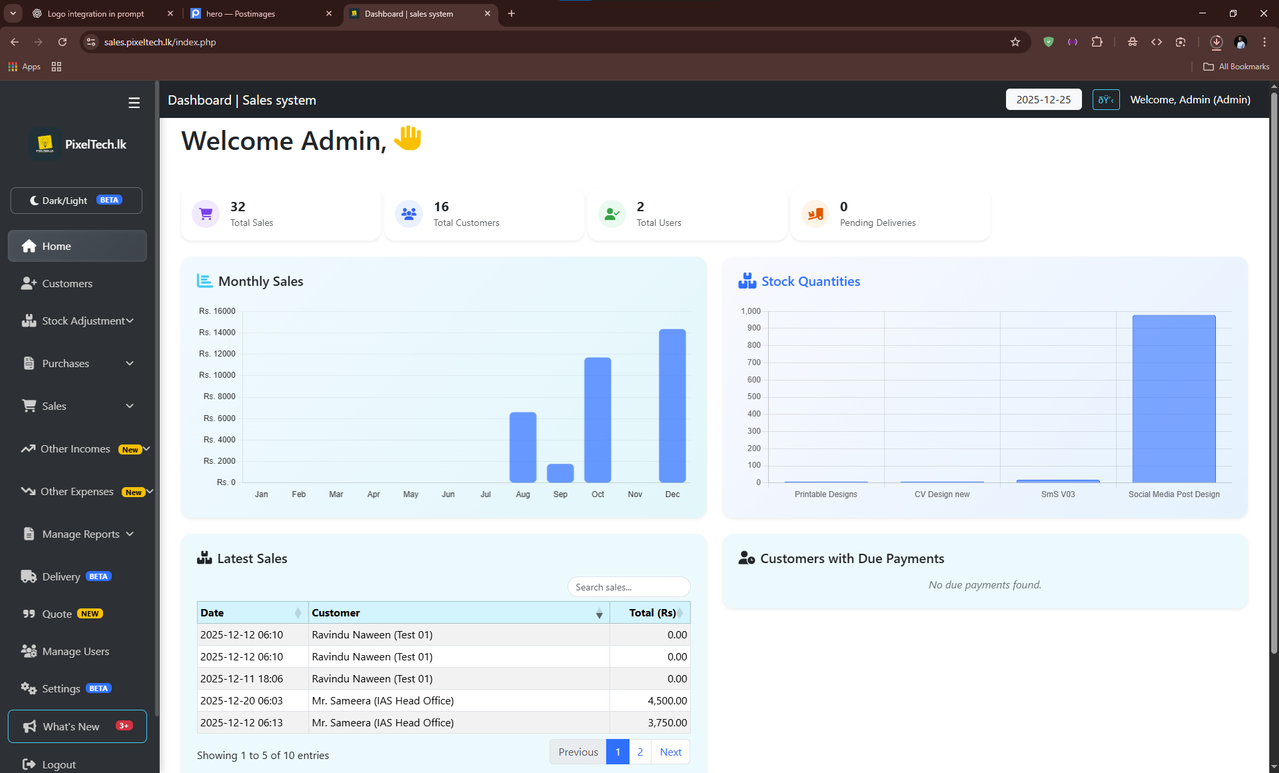Screen dimensions: 1279x773
Task: Open Manage Users in the sidebar
Action: point(77,651)
